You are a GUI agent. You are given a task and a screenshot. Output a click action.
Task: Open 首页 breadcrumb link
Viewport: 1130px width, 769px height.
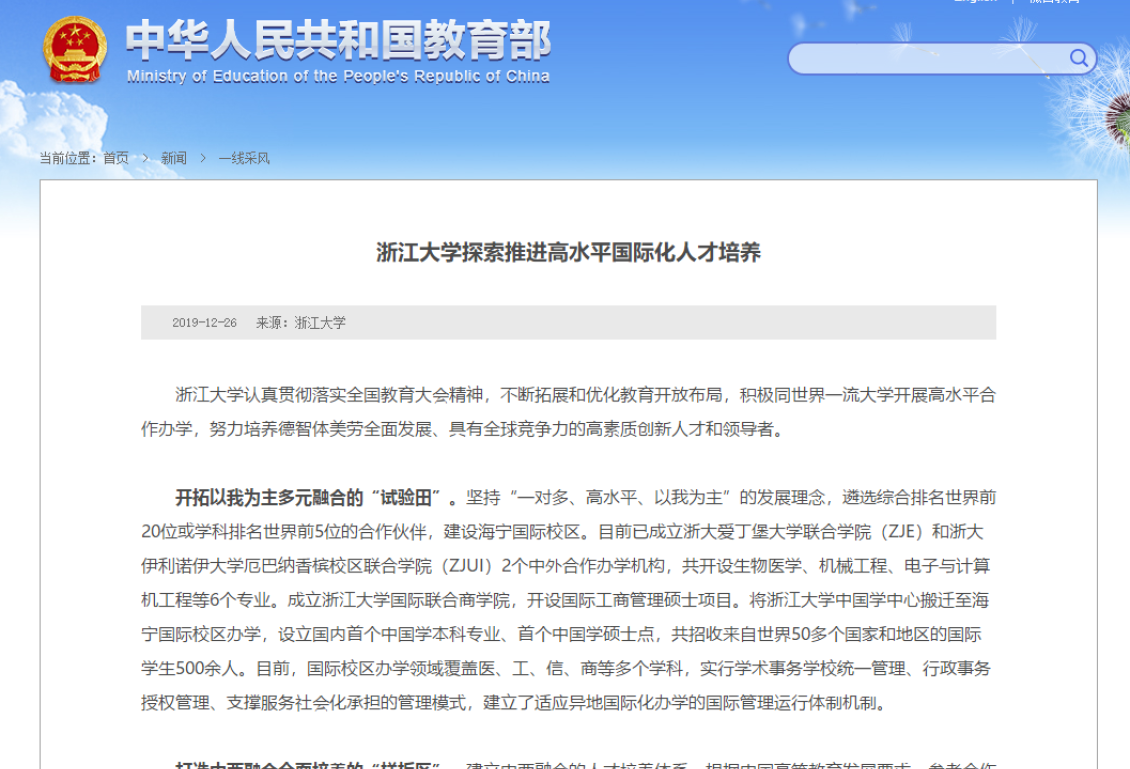tap(116, 158)
